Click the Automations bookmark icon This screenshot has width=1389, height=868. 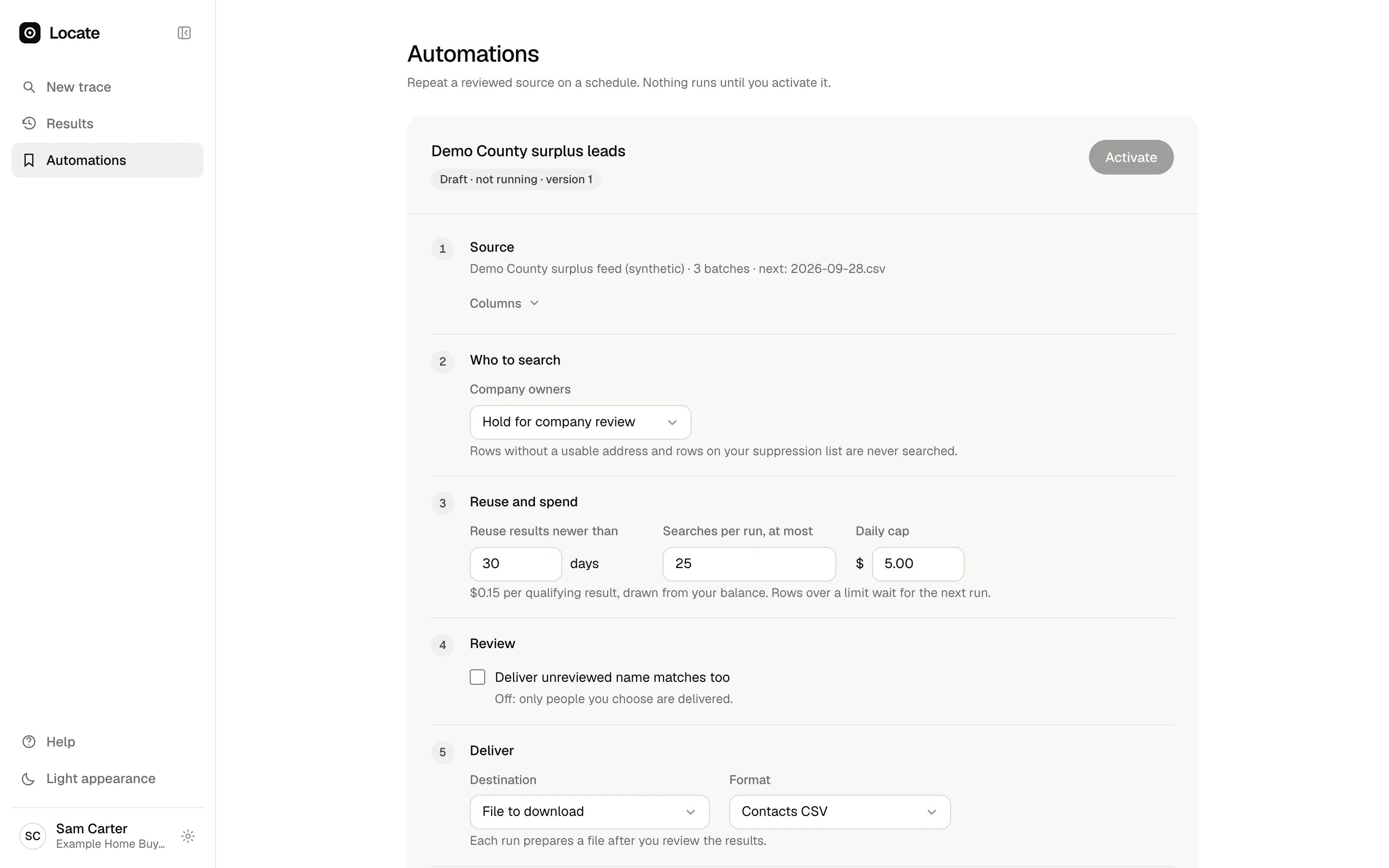(x=29, y=160)
